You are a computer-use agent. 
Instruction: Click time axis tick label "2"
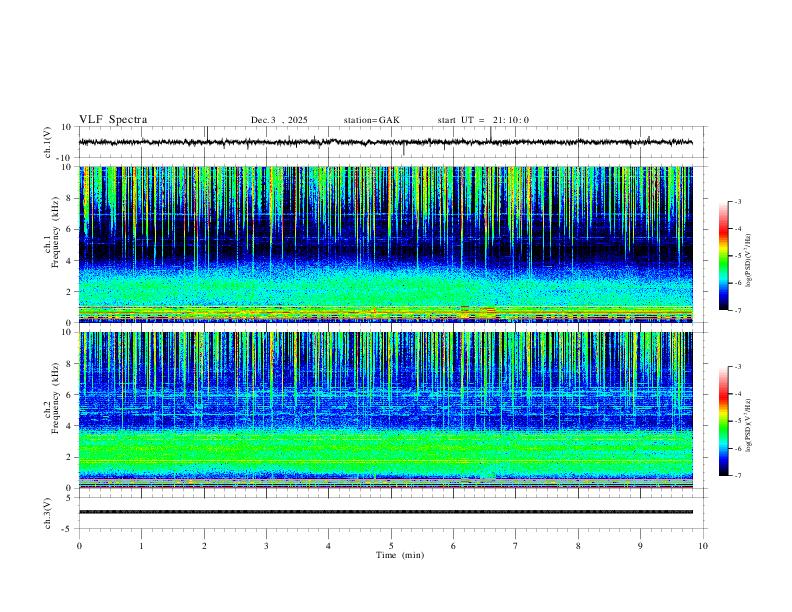click(204, 546)
